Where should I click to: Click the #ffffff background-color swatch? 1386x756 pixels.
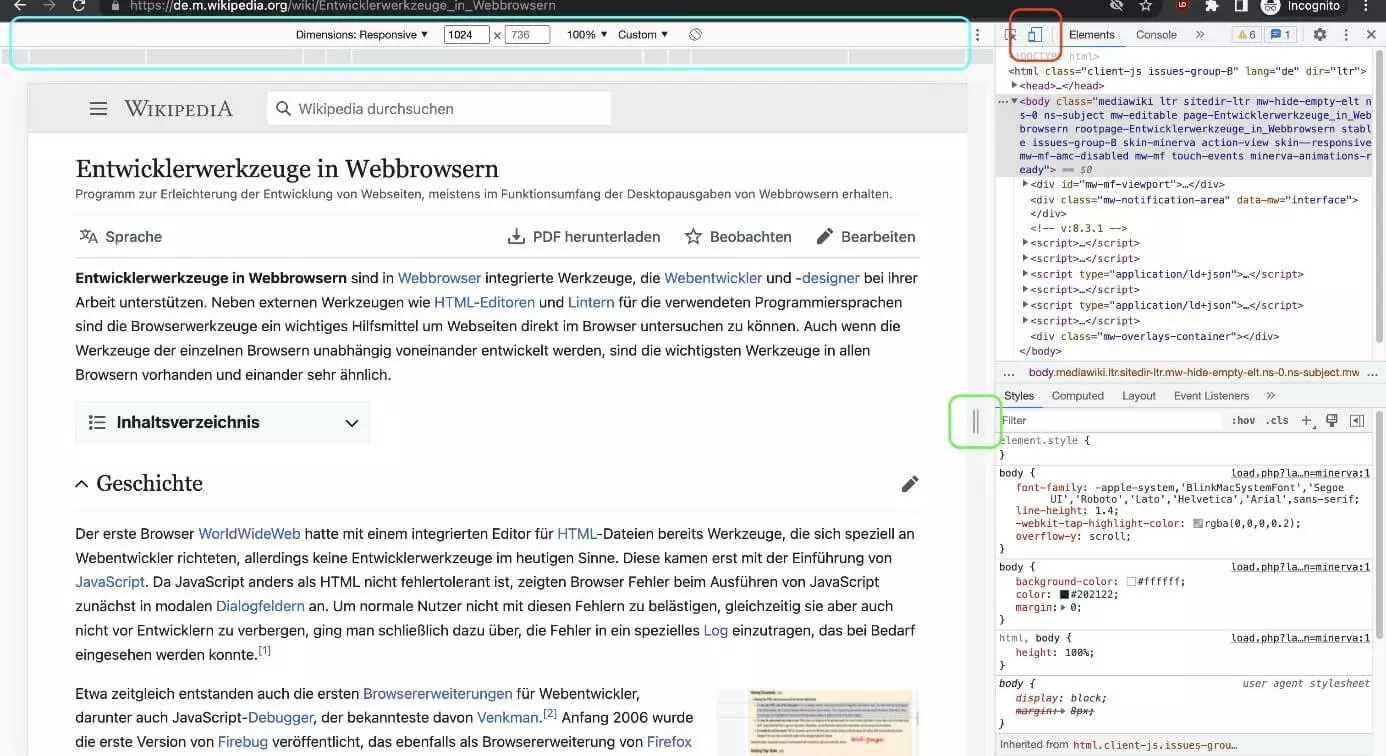[1131, 582]
